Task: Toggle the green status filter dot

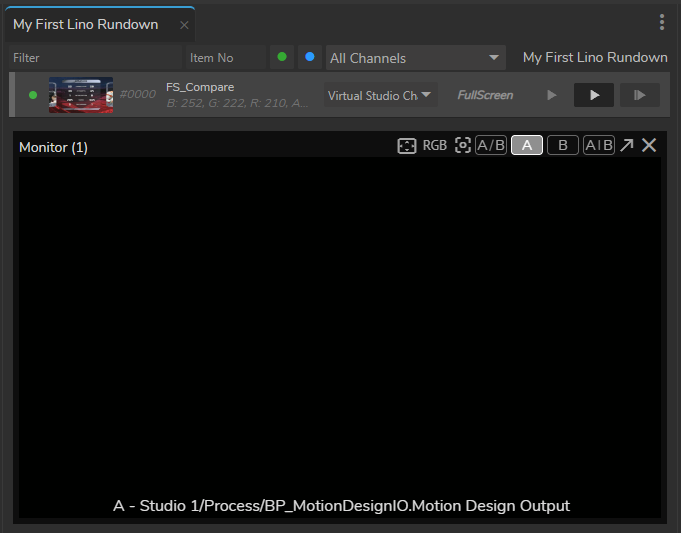Action: pos(282,57)
